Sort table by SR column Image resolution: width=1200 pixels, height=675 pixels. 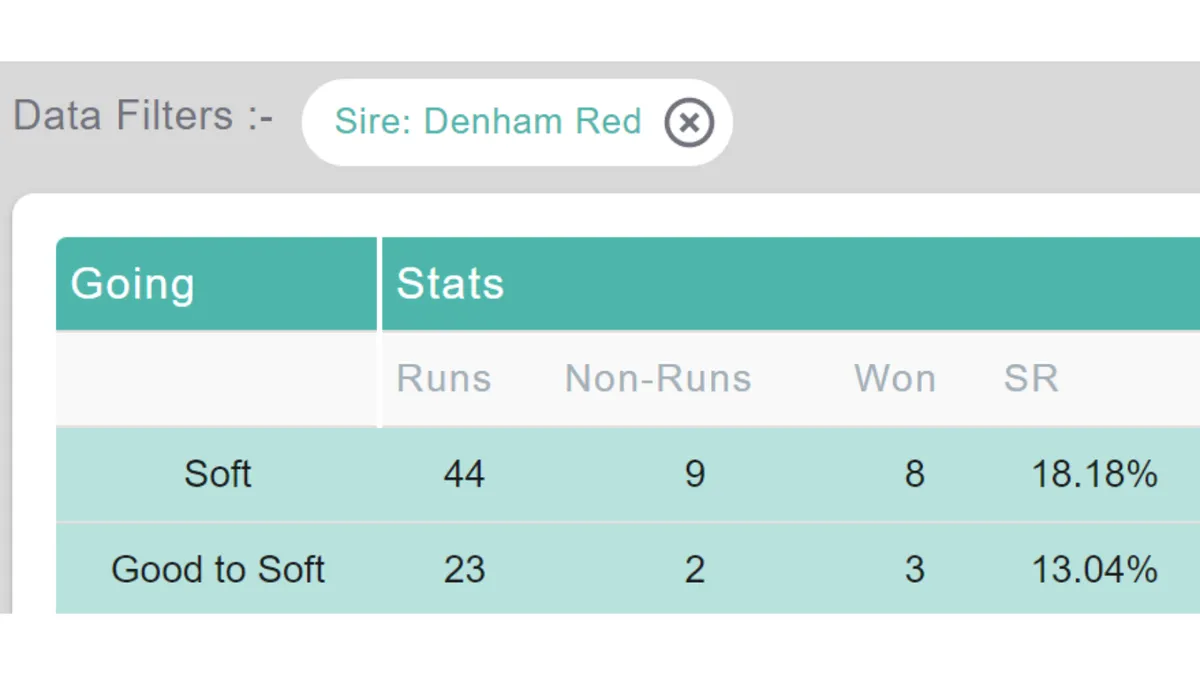coord(1031,379)
